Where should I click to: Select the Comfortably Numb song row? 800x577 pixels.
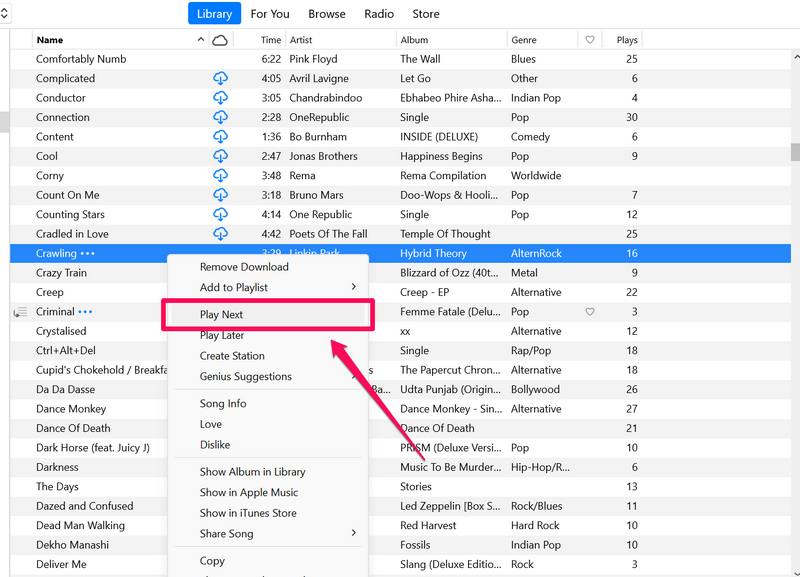coord(81,59)
